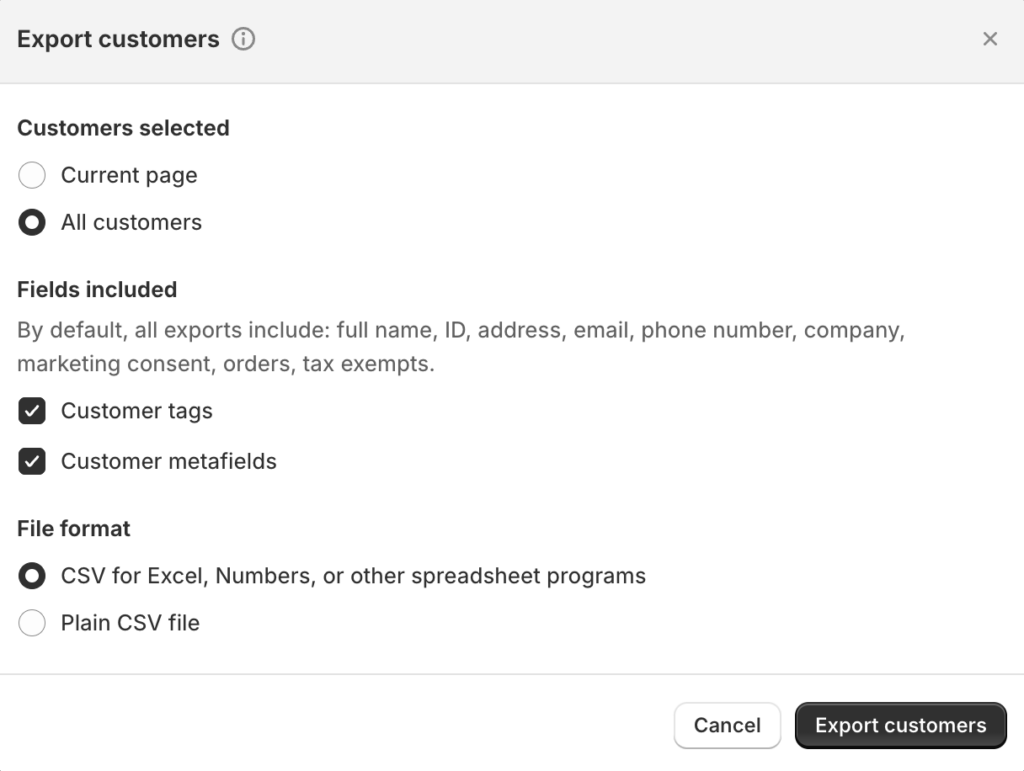1024x771 pixels.
Task: Click the Cancel button
Action: (727, 725)
